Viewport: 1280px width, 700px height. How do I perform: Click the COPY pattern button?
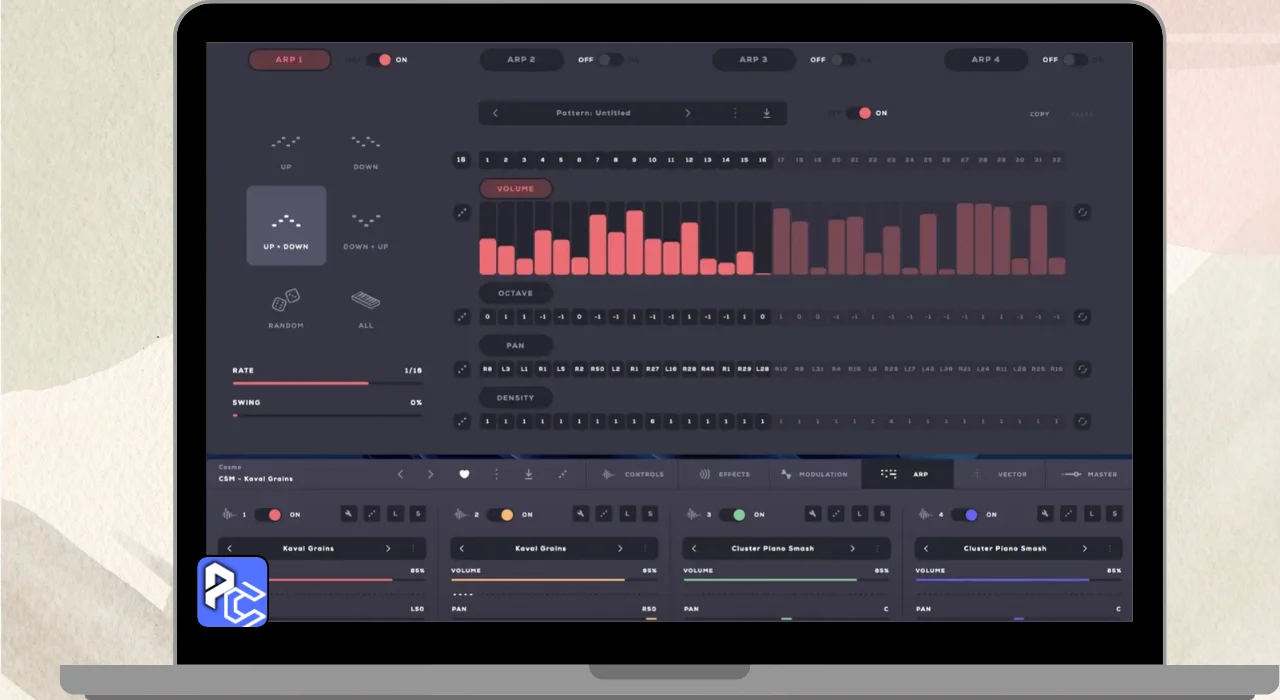tap(1040, 114)
